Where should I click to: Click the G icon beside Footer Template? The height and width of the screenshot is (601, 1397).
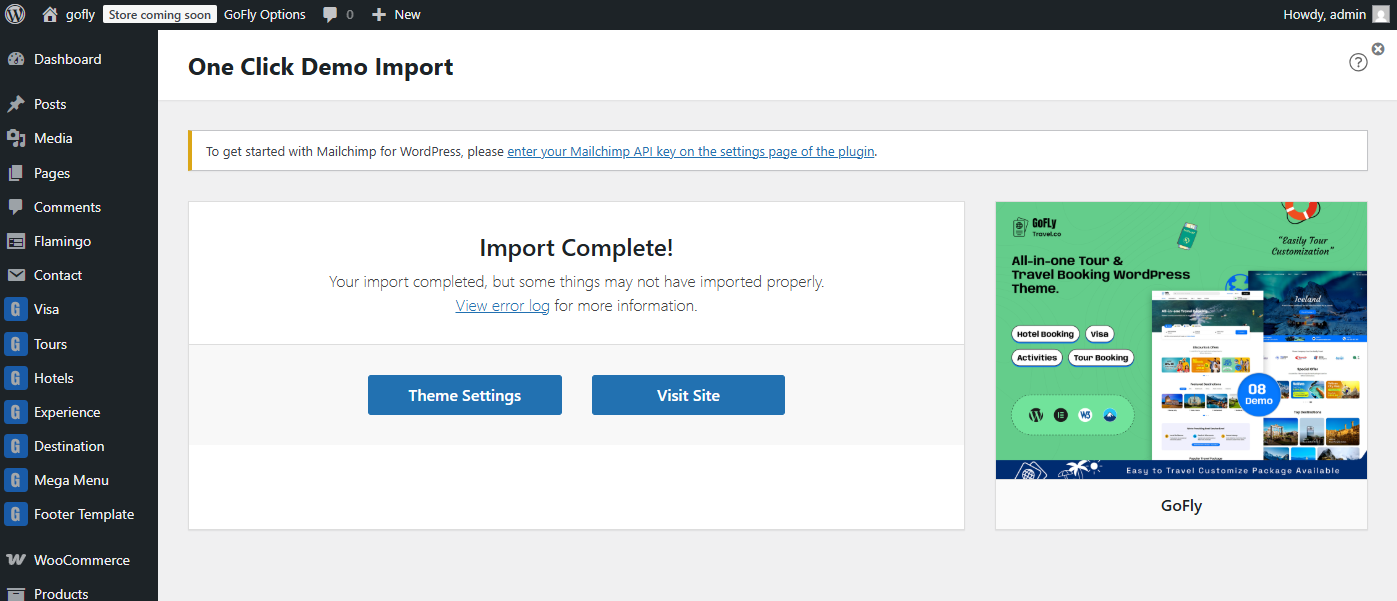pos(16,514)
